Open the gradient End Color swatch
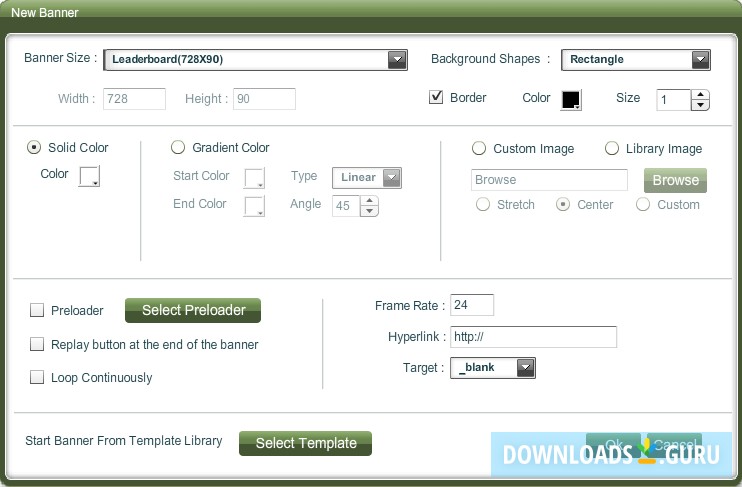 [x=254, y=206]
